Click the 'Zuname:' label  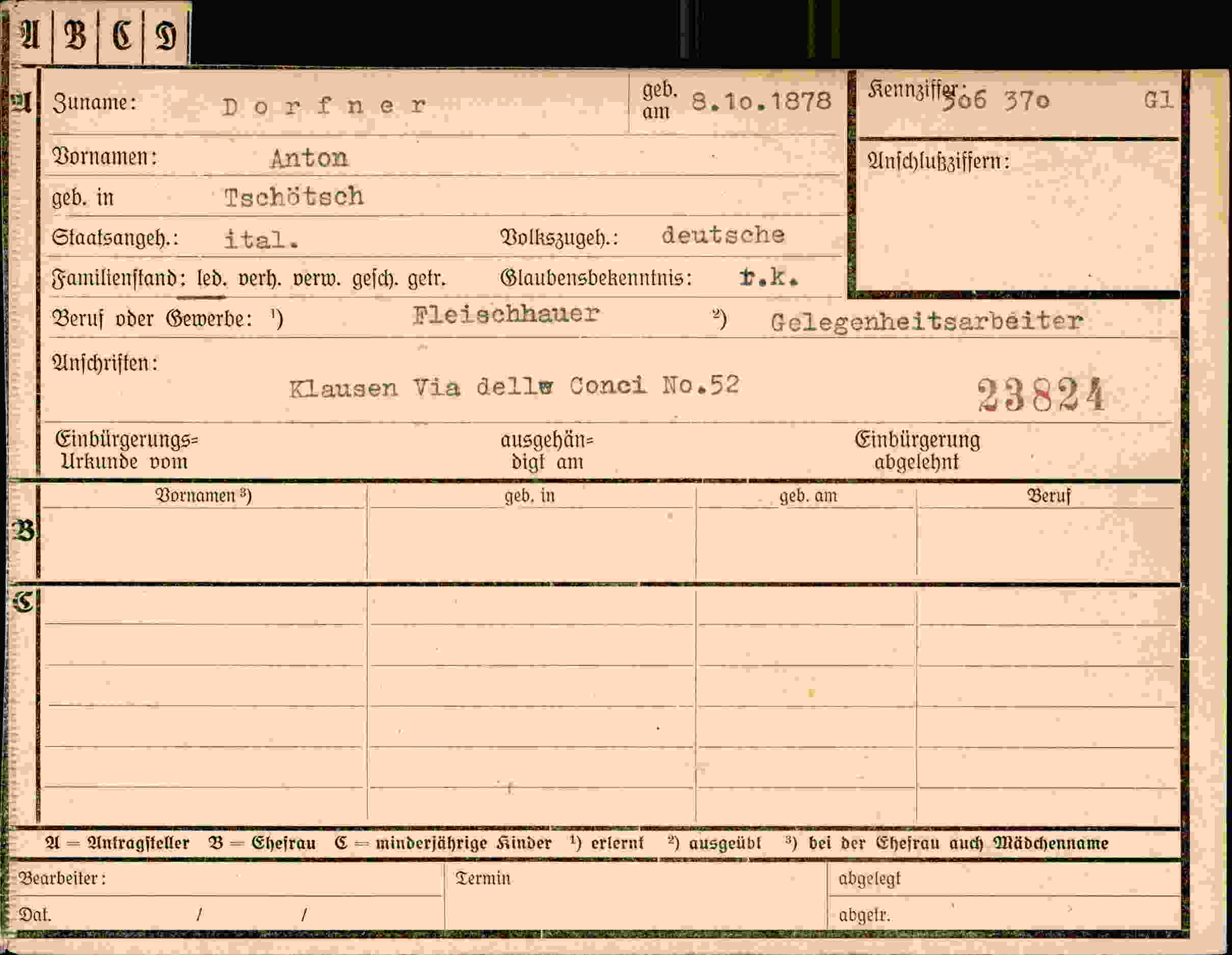[94, 102]
